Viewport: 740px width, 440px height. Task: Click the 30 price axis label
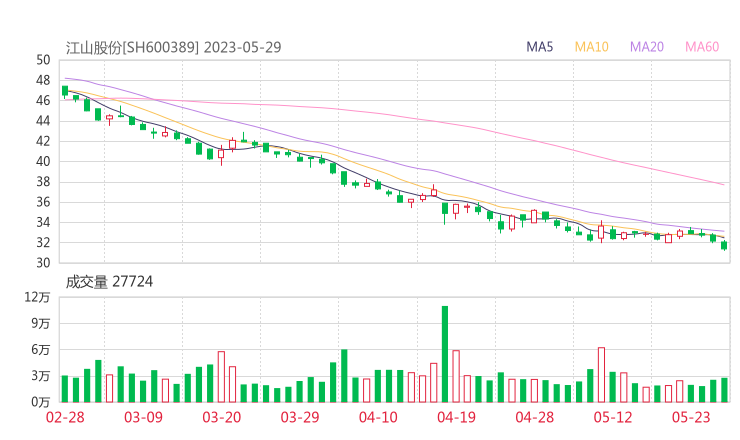43,263
